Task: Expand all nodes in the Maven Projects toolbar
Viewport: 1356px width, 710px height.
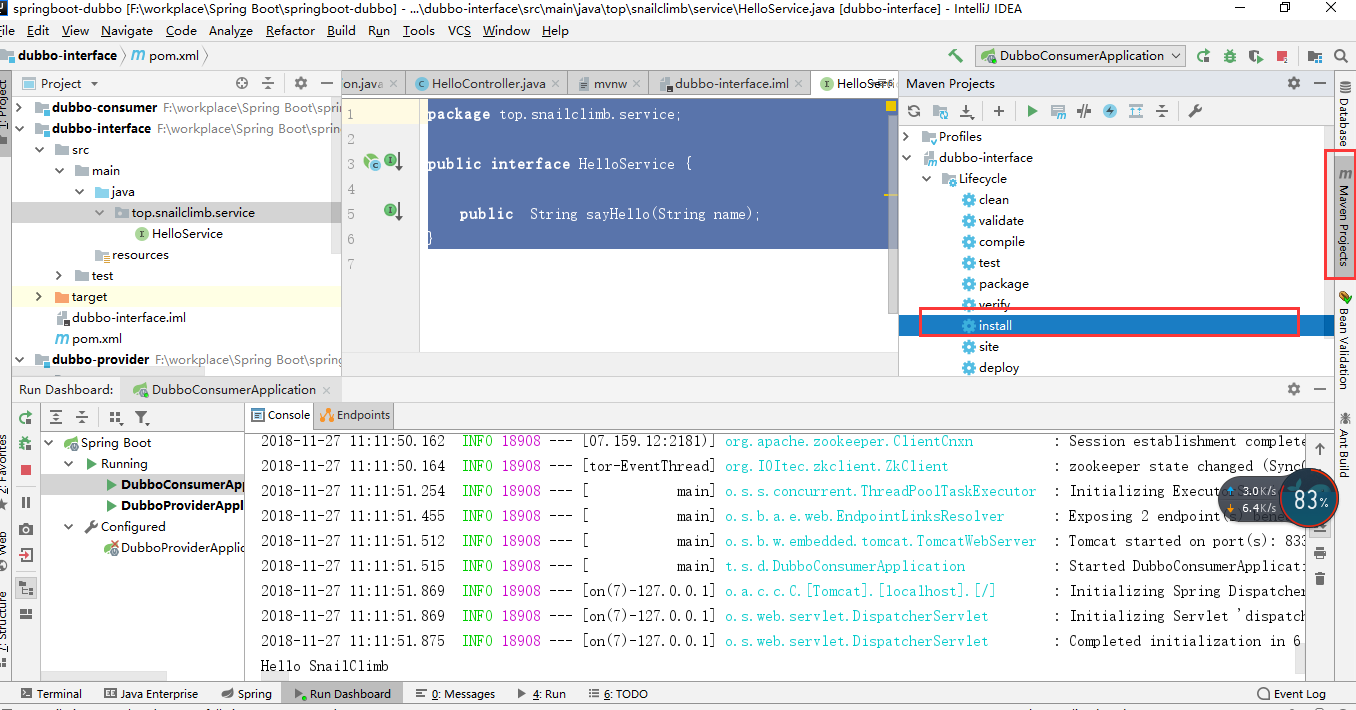Action: tap(1136, 111)
